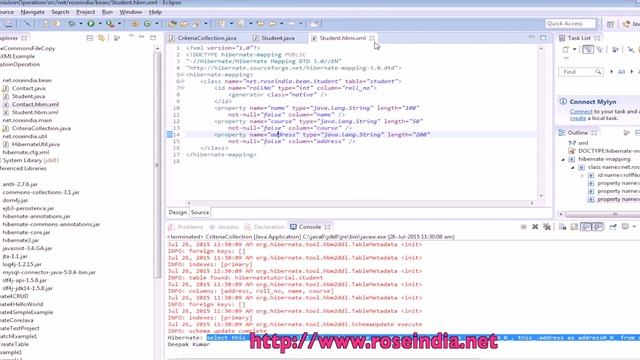Open the New Java Class dropdown arrow

[x=156, y=24]
